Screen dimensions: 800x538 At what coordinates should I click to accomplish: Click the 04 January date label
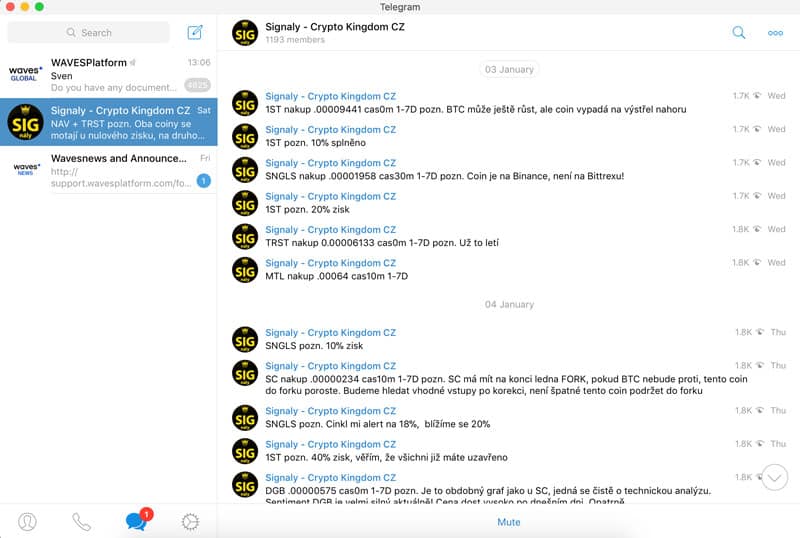tap(509, 304)
